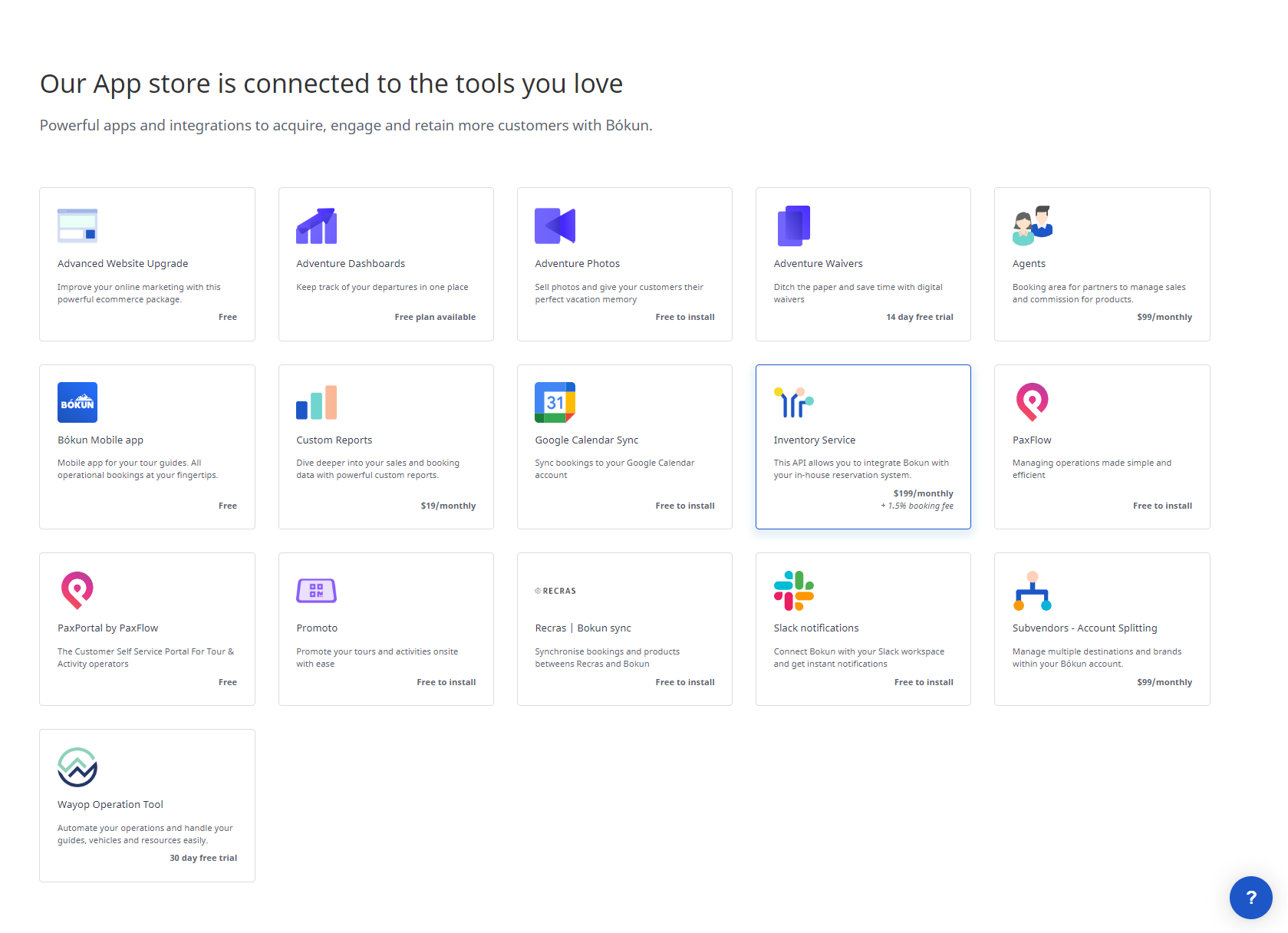Click '$99/monthly' price on Agents card
This screenshot has width=1288, height=933.
click(1164, 317)
